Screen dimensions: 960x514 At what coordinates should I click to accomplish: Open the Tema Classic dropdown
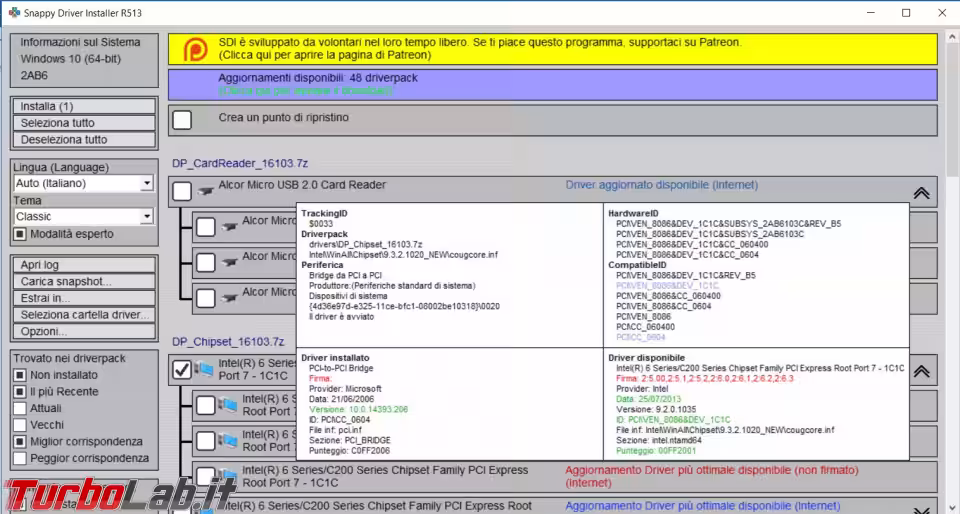[146, 217]
